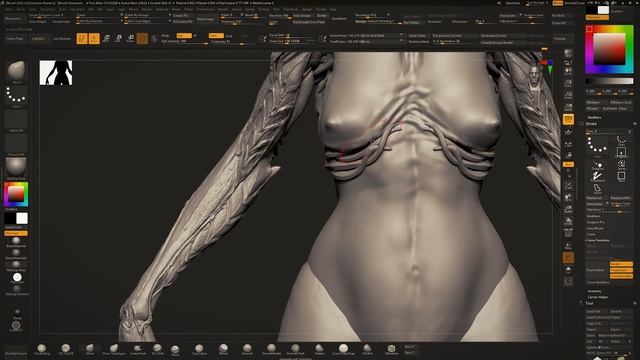The height and width of the screenshot is (360, 640).
Task: Pick the CurveTubeSnap brush
Action: point(344,349)
